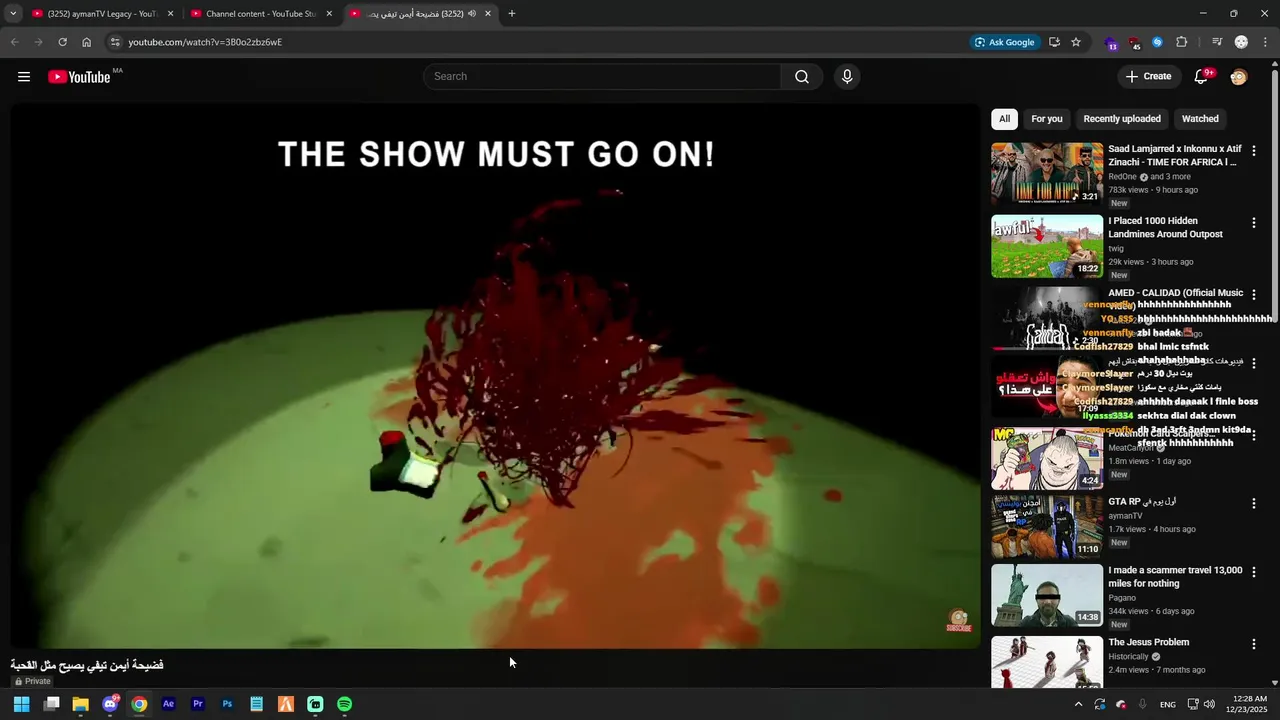Select the Watched filter chip
Screen dimensions: 1280x720
(1200, 119)
